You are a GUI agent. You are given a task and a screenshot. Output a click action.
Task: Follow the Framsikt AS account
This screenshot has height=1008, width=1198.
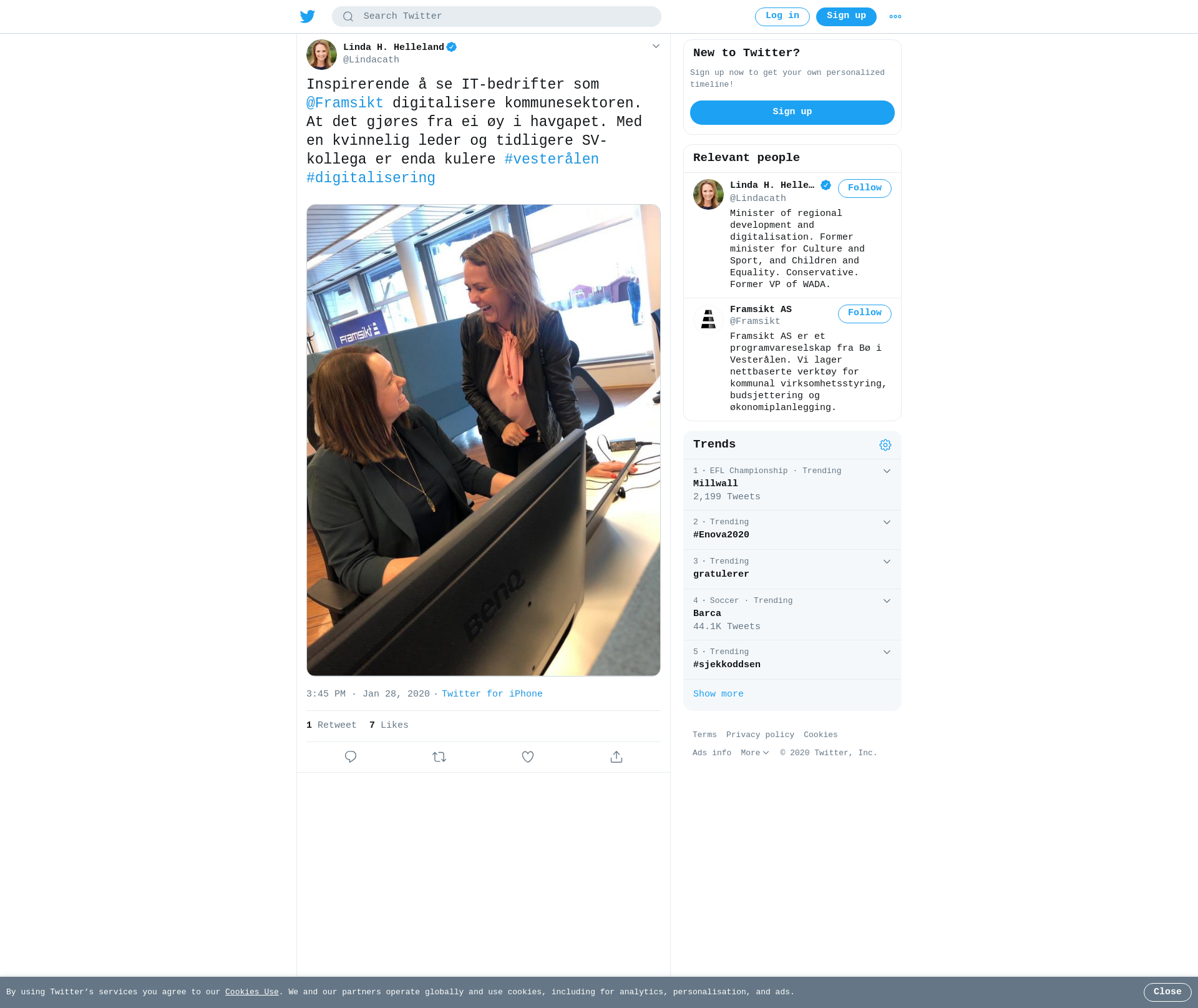point(865,313)
